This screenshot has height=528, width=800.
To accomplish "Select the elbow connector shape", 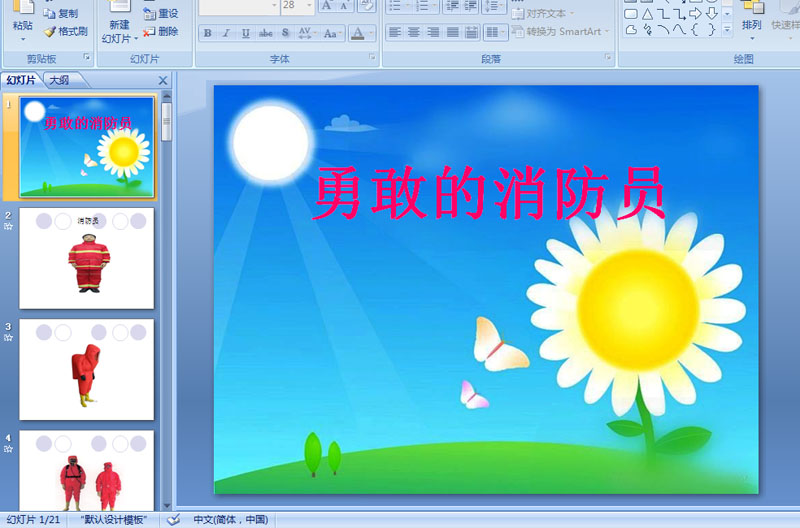I will [x=663, y=14].
